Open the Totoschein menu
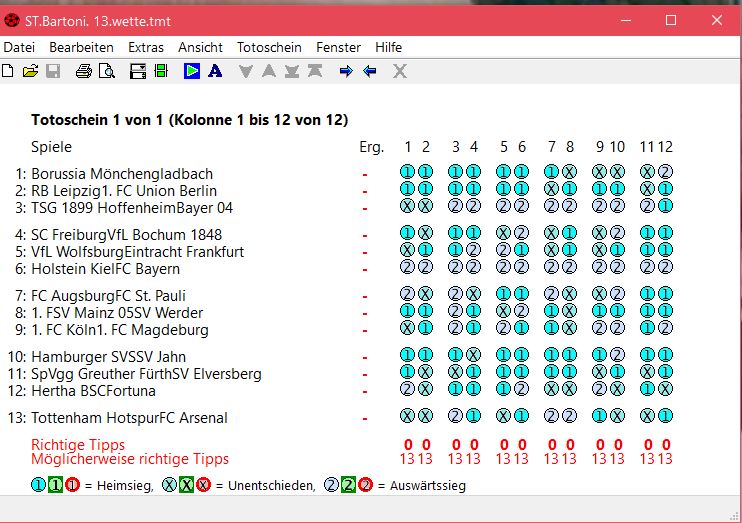 [x=269, y=47]
